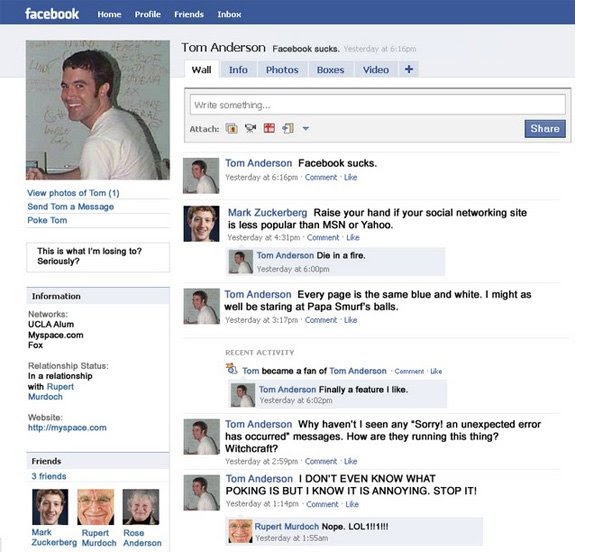Viewport: 605px width, 552px height.
Task: Click the 'This is what I'm losing to?' box
Action: pyautogui.click(x=98, y=257)
